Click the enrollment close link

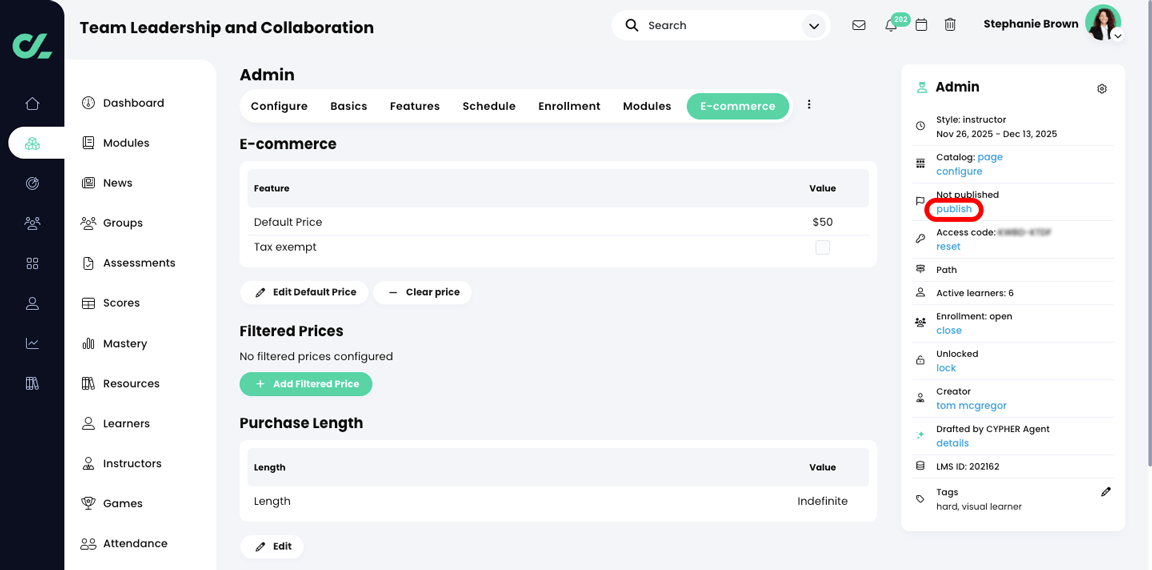[x=948, y=331]
